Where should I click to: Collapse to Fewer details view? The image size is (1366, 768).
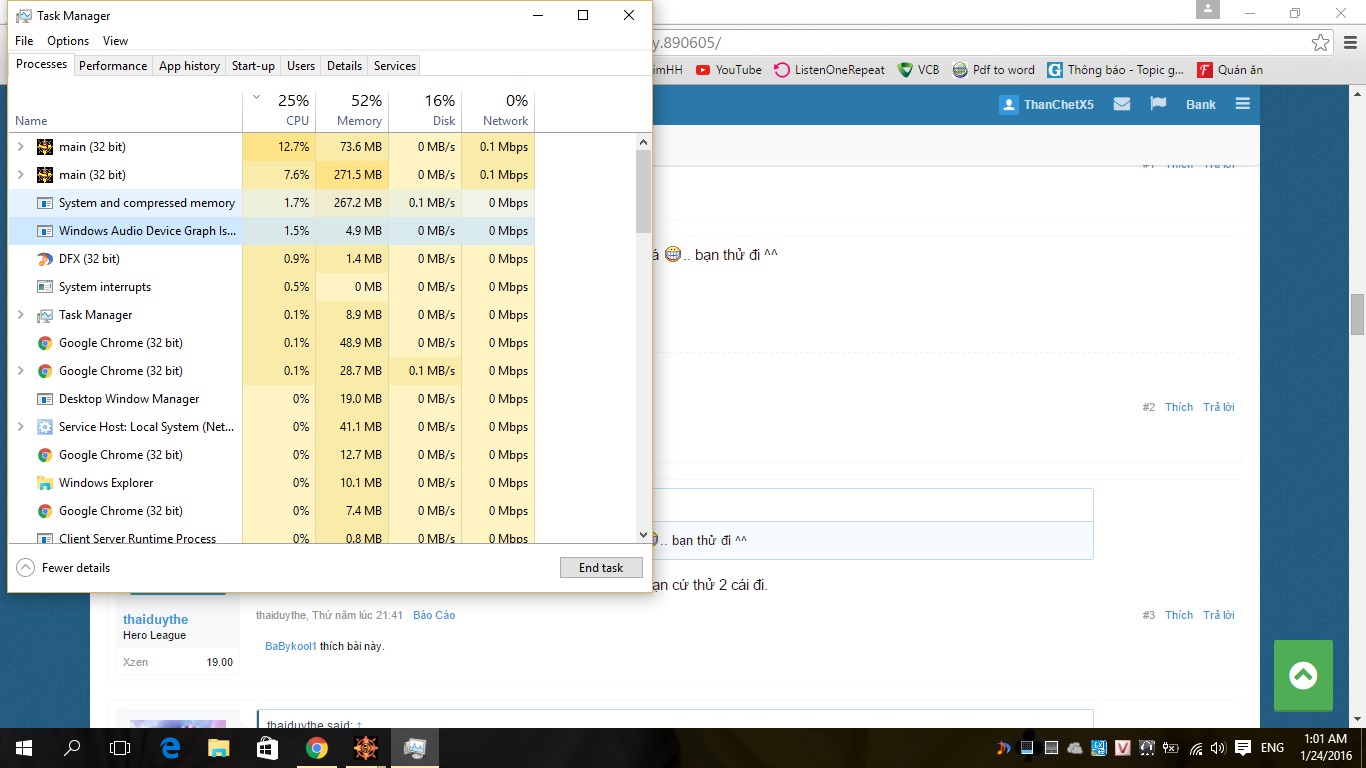point(64,568)
